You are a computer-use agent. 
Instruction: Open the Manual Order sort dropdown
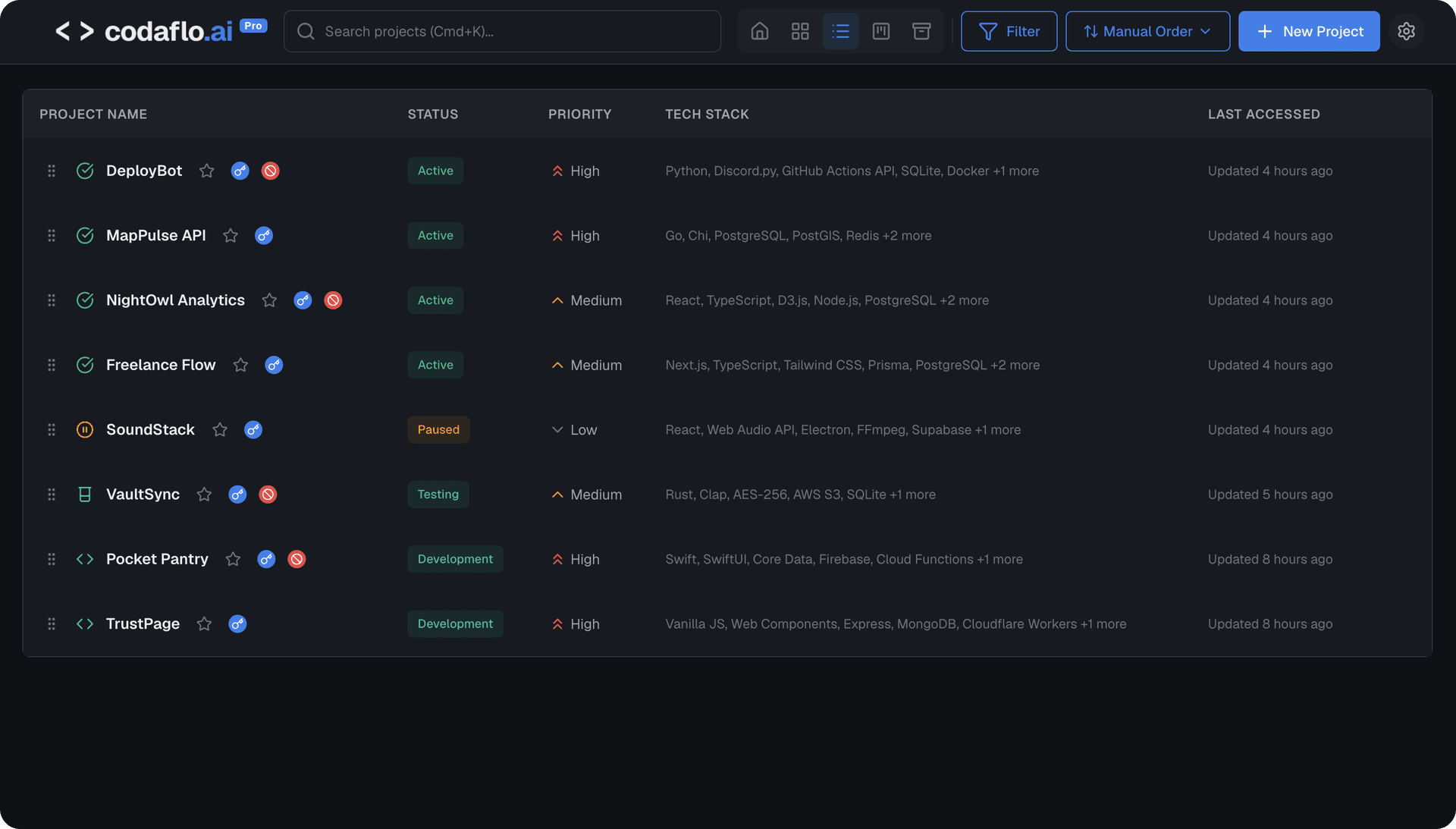point(1147,31)
